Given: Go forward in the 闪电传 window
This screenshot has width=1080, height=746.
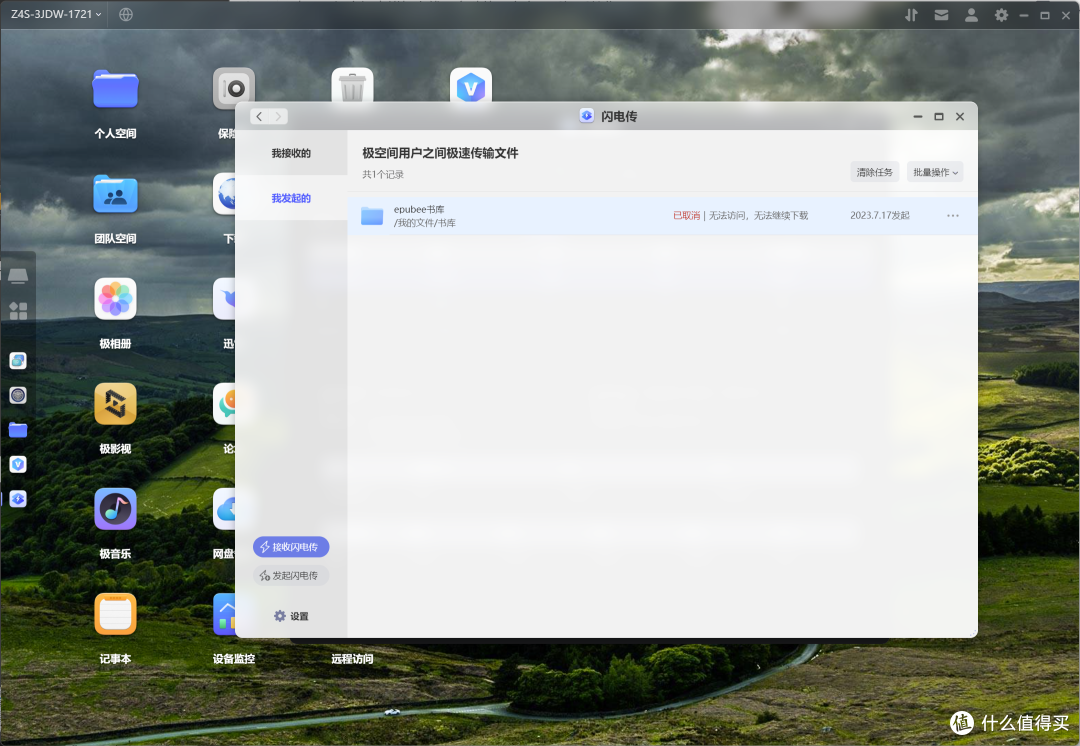Looking at the screenshot, I should [278, 116].
